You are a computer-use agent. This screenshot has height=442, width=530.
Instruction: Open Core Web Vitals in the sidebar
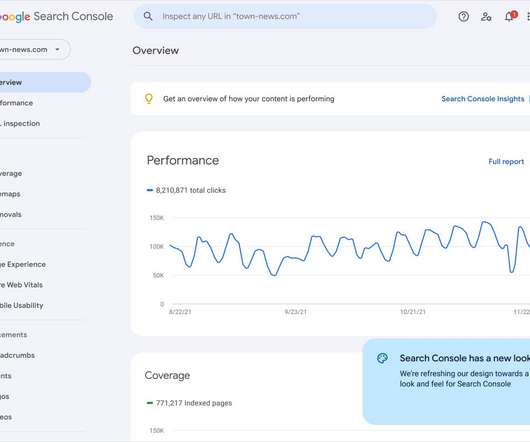[x=22, y=285]
